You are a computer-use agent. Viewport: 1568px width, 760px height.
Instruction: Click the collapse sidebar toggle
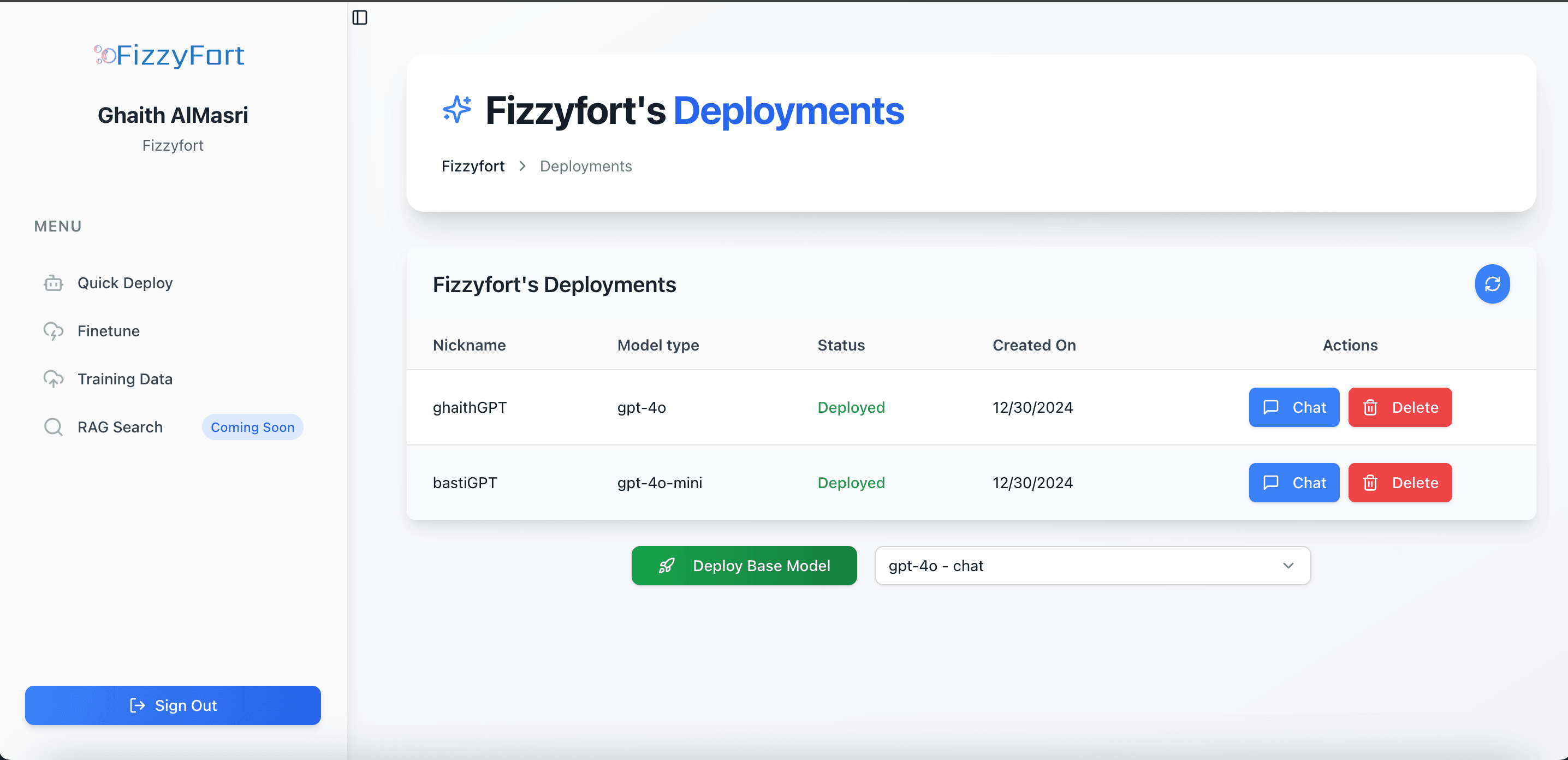pyautogui.click(x=360, y=17)
